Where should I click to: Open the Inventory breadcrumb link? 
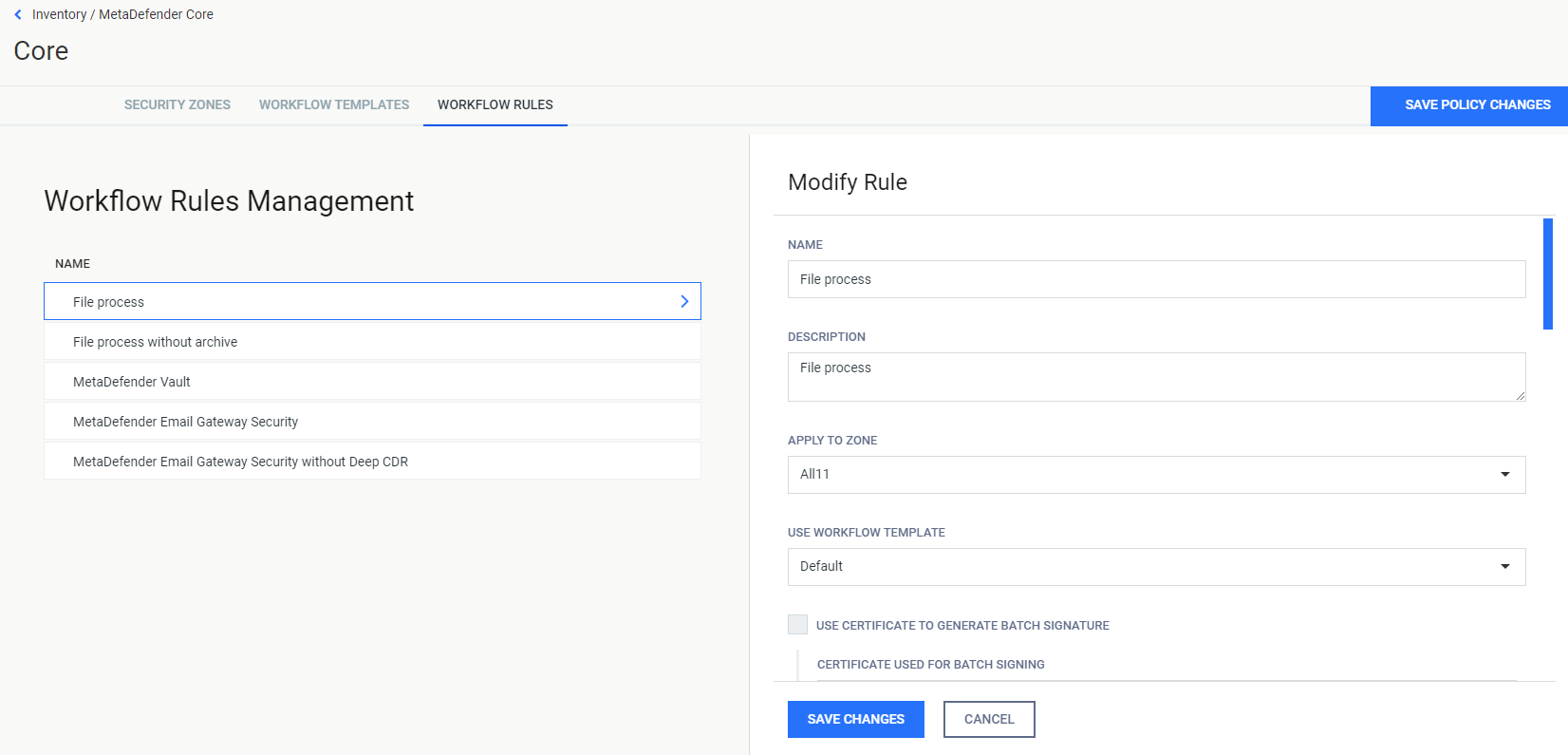pos(59,14)
